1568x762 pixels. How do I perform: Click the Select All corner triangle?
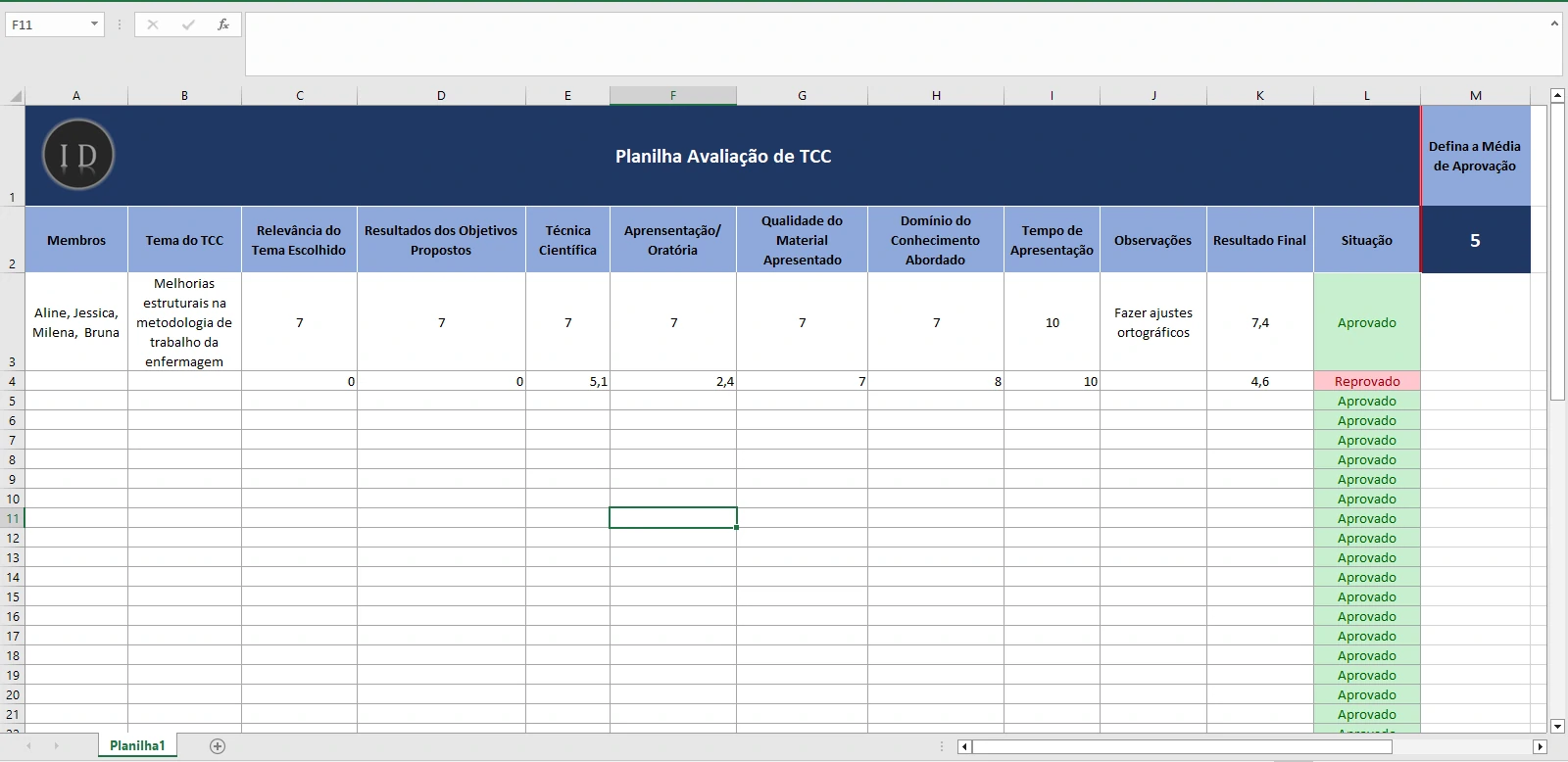point(16,96)
